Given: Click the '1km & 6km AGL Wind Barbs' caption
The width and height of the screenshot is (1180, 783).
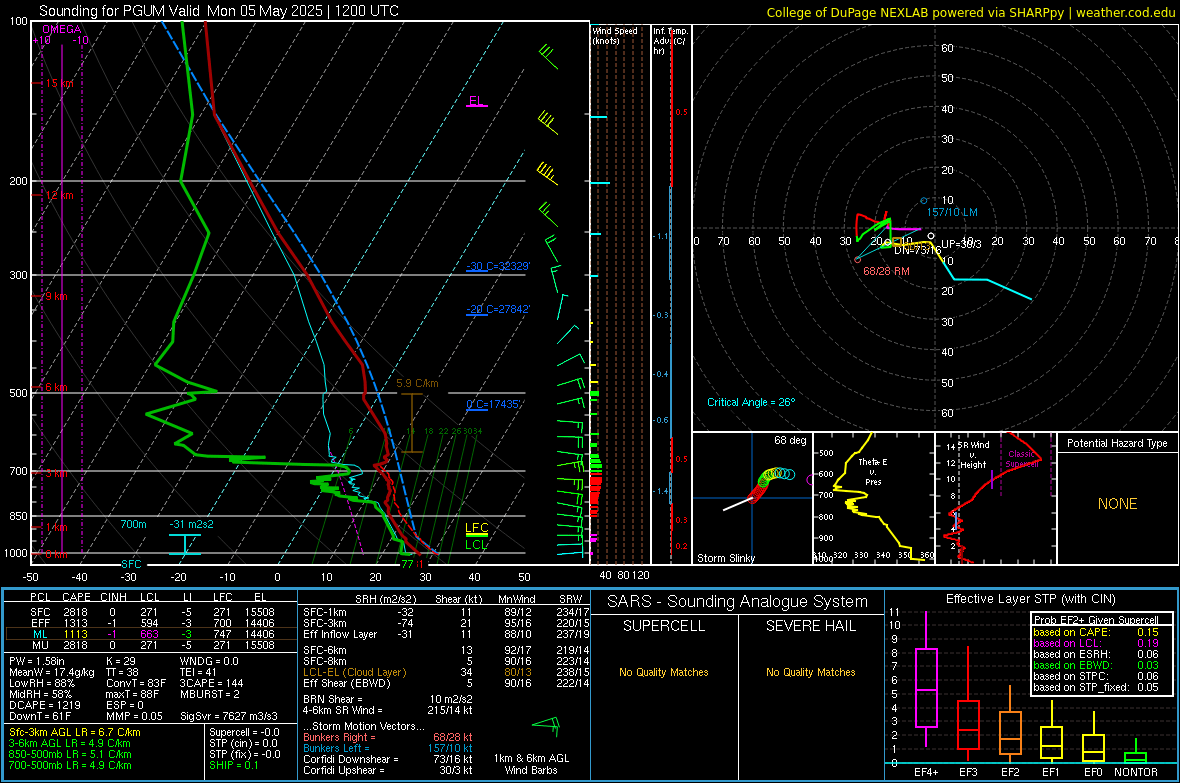Looking at the screenshot, I should tap(531, 764).
